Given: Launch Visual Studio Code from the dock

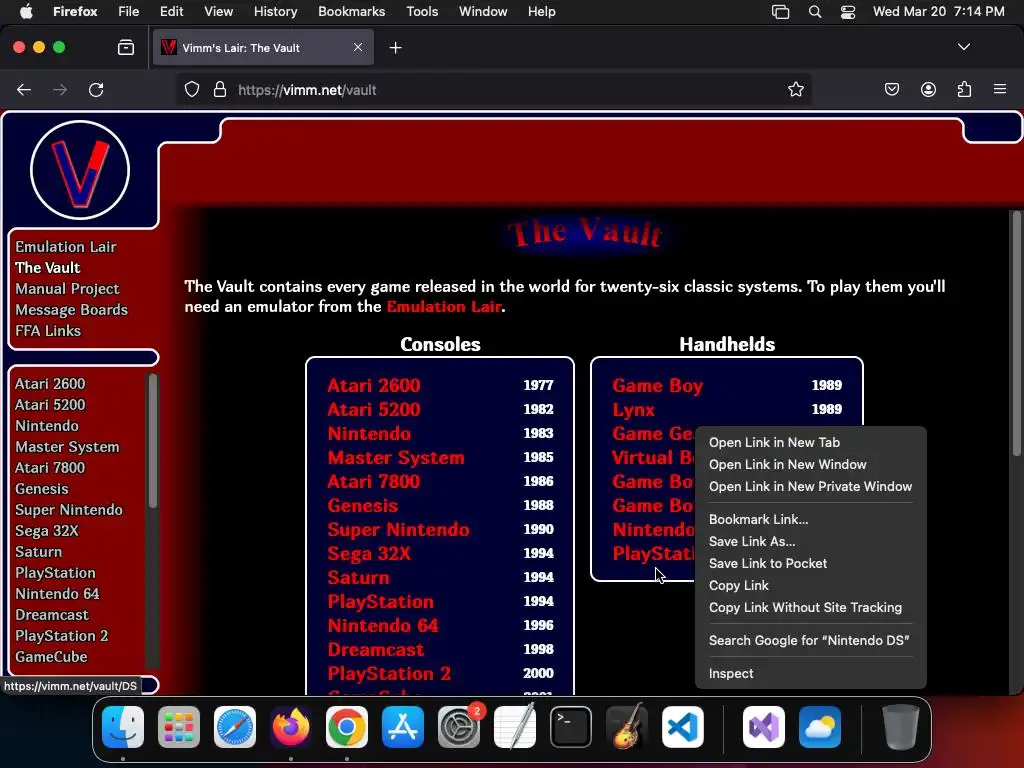Looking at the screenshot, I should click(x=683, y=727).
